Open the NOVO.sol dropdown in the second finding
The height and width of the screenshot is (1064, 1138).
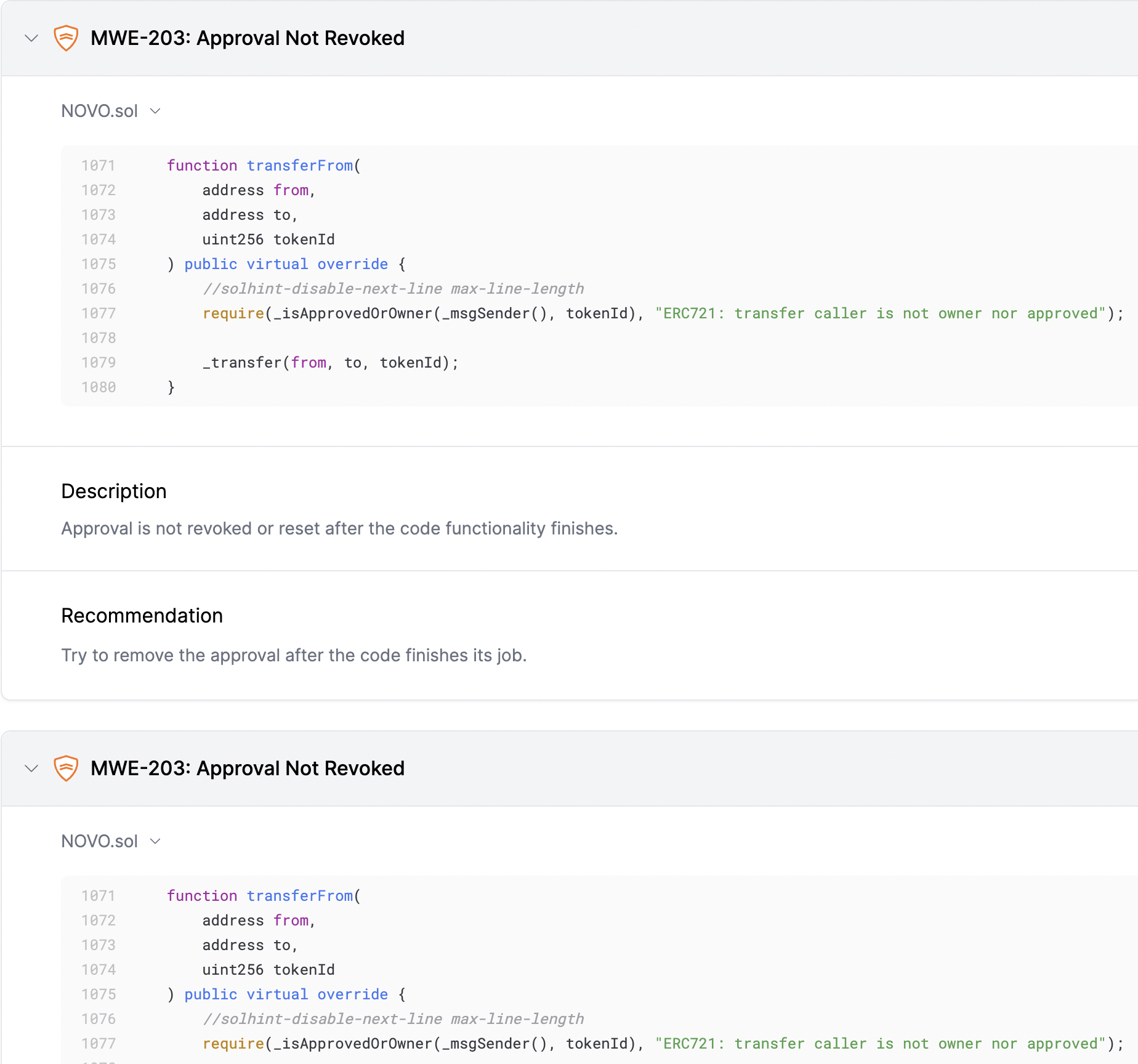coord(111,841)
